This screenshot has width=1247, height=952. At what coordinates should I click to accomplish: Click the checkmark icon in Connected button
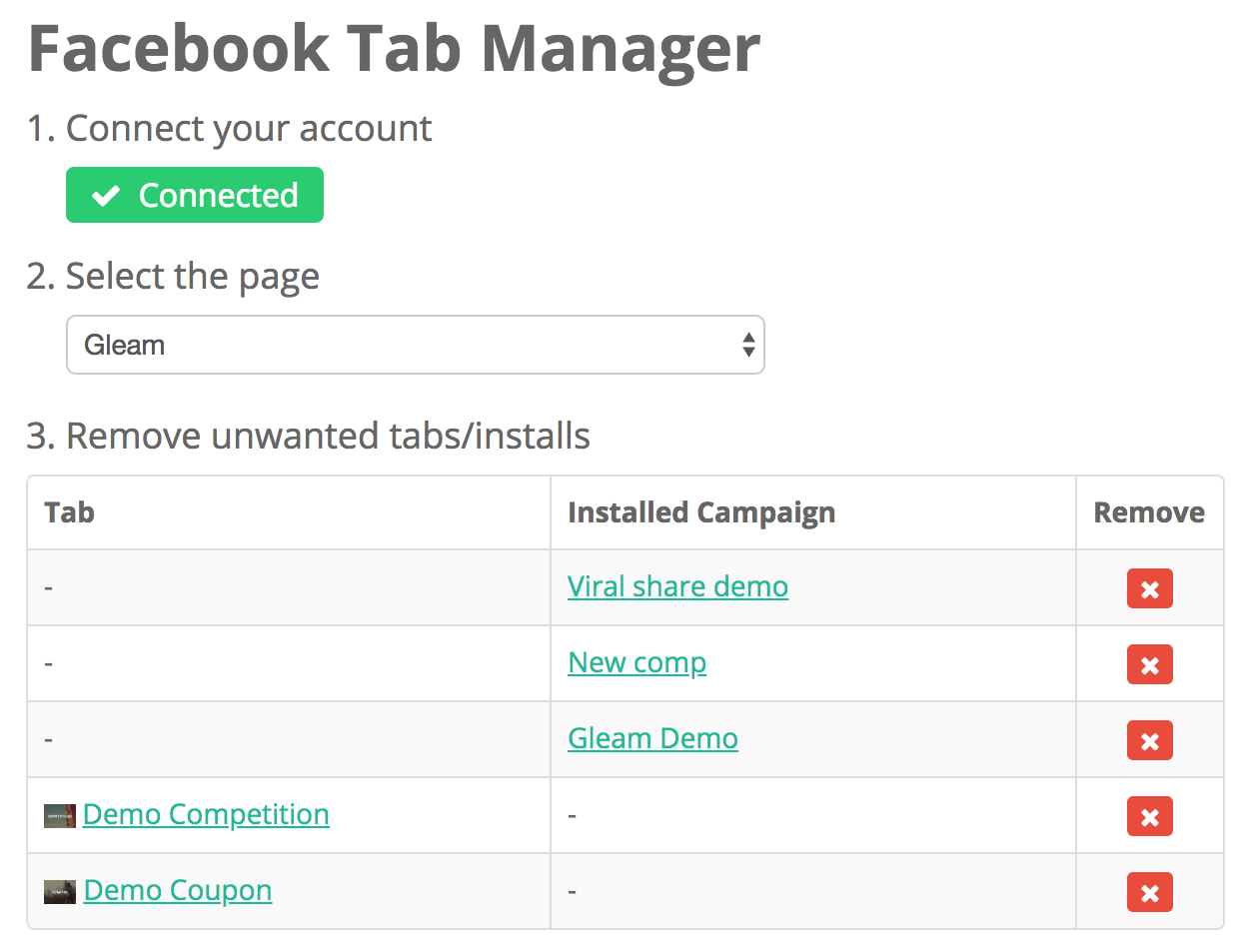106,196
